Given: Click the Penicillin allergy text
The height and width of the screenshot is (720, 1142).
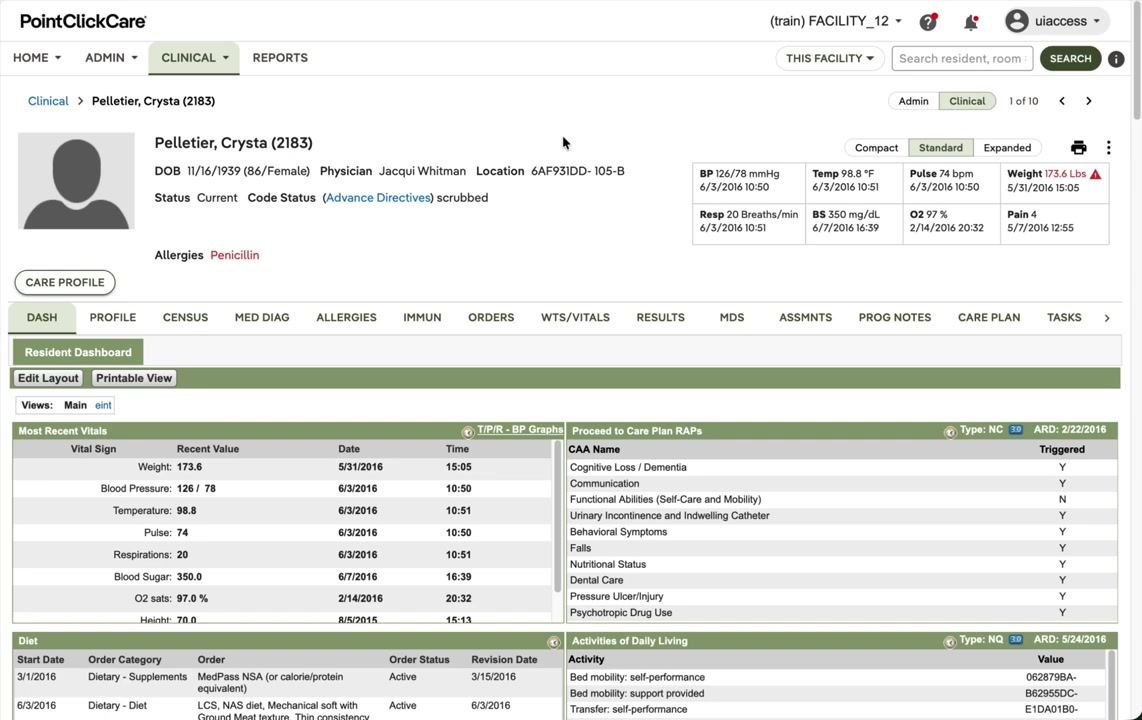Looking at the screenshot, I should point(235,256).
